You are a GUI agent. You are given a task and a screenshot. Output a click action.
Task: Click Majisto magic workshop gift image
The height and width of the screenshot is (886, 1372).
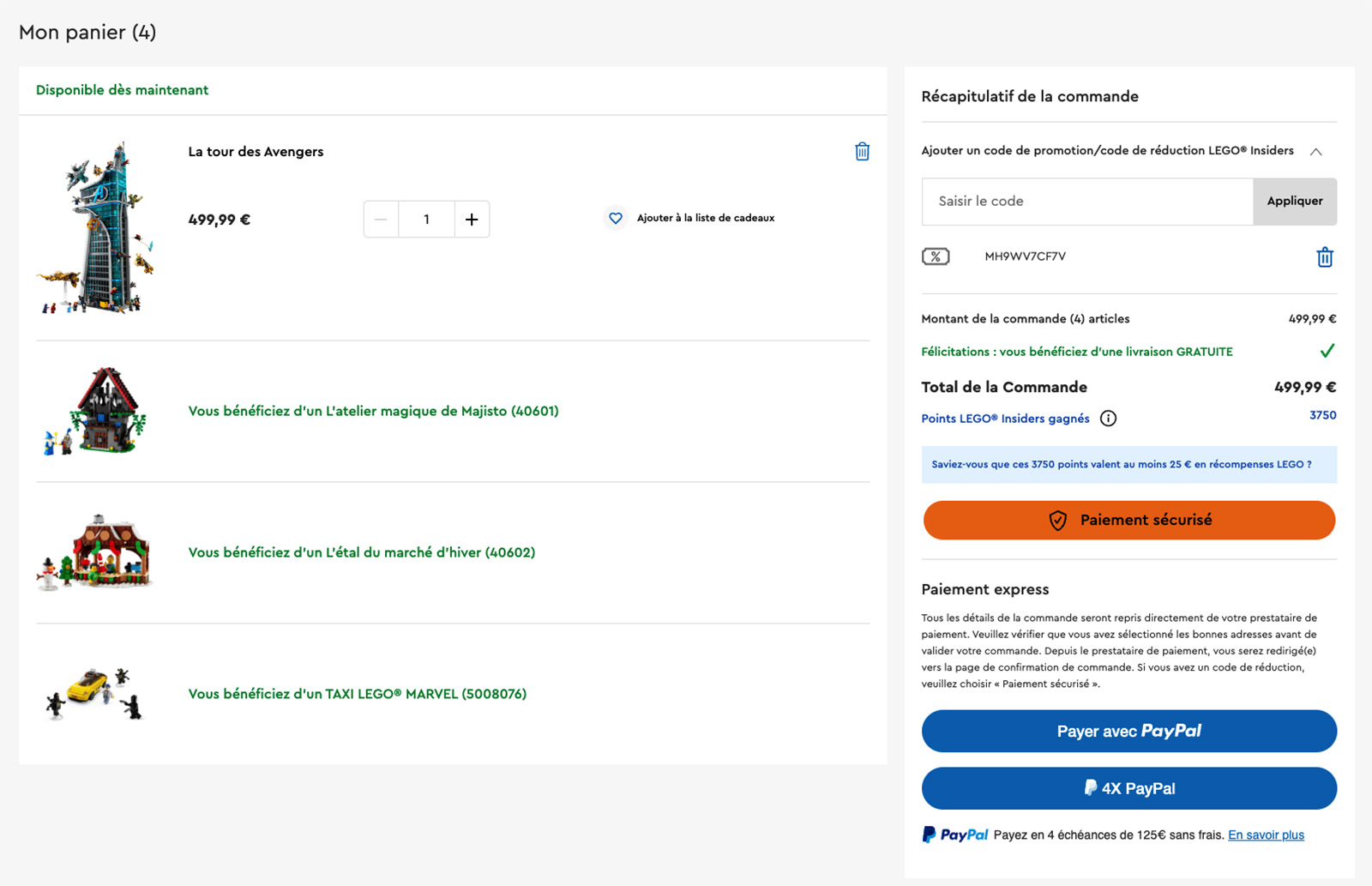point(96,412)
